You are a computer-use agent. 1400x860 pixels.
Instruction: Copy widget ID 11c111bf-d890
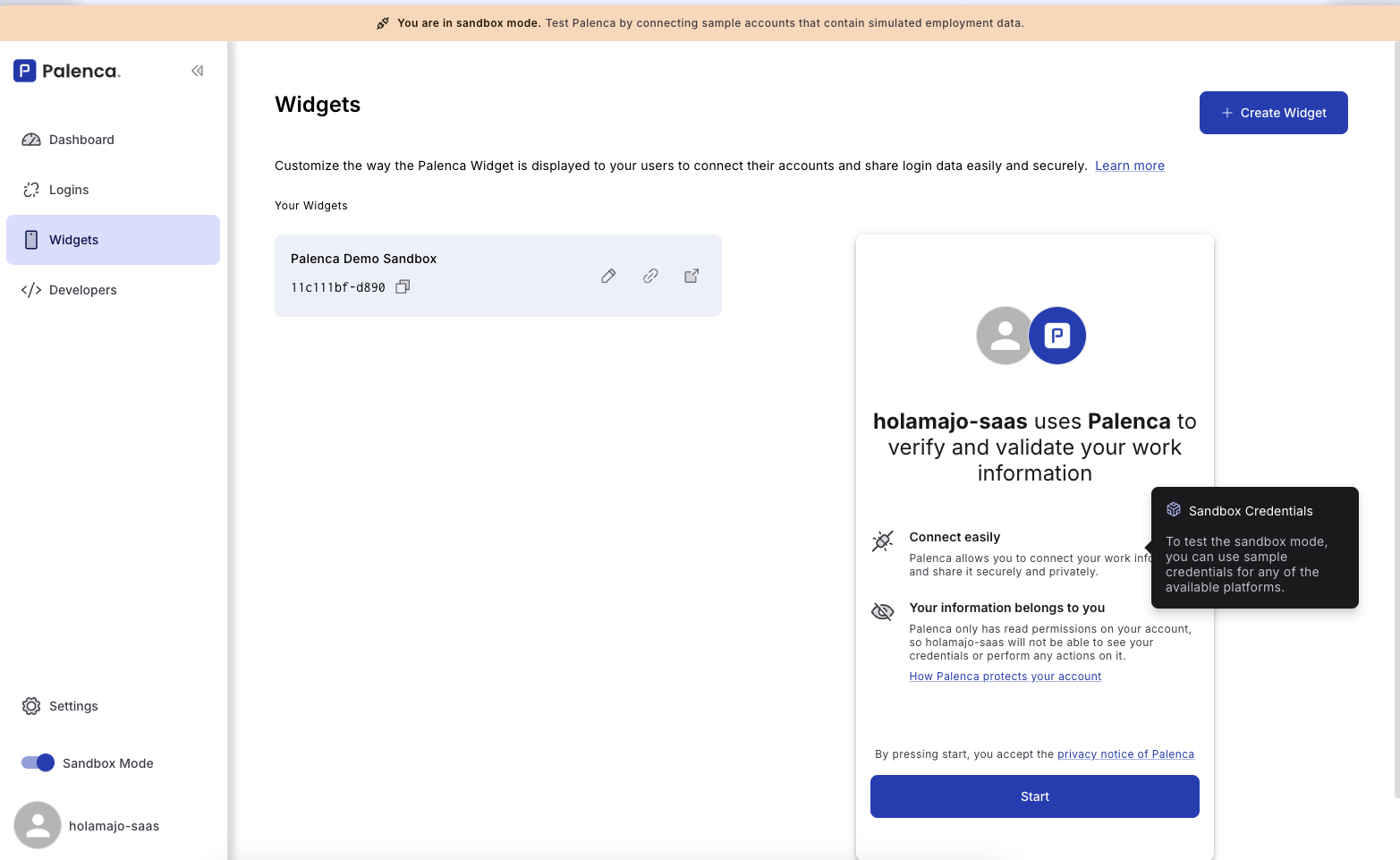[x=403, y=286]
